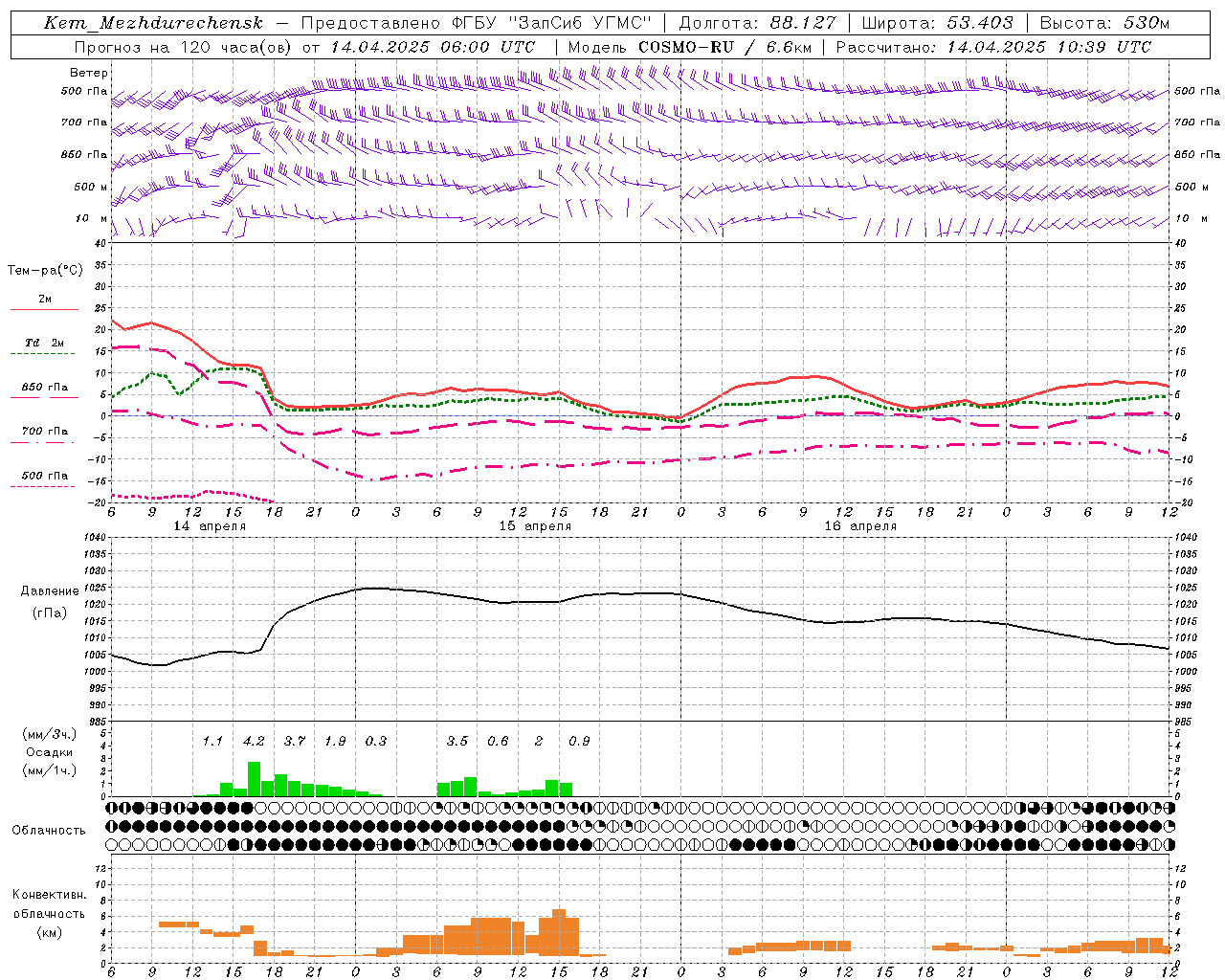Click the "Осадки" precipitation label
Screen dimensions: 1225x980
[49, 752]
